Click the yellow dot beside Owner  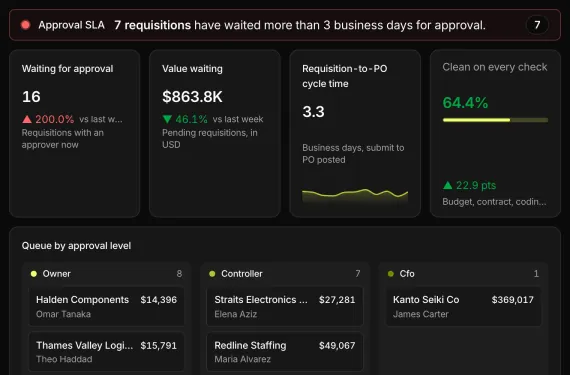[x=34, y=274]
